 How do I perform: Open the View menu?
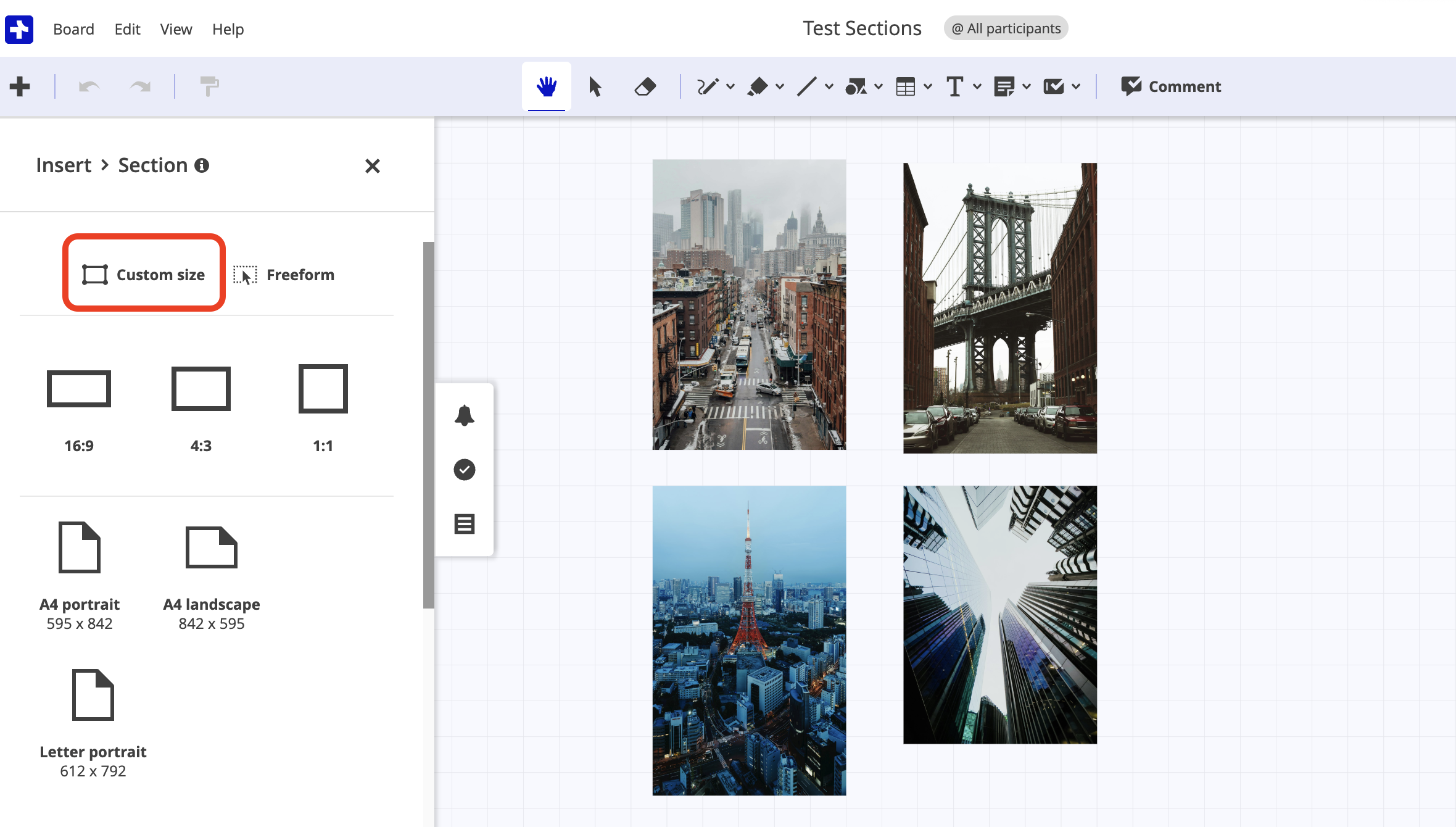pos(176,29)
